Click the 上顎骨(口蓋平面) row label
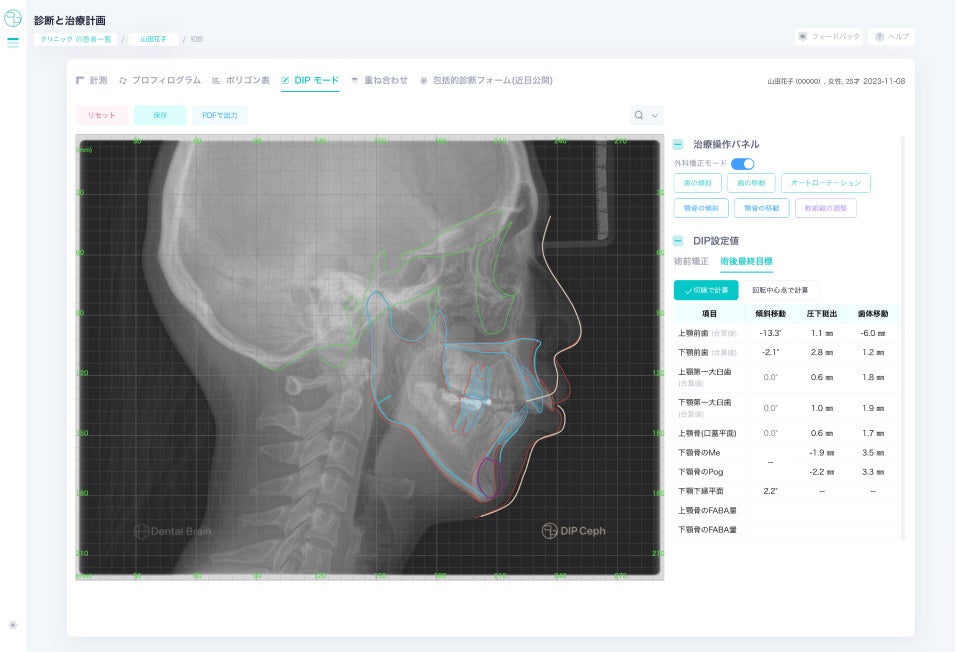The width and height of the screenshot is (956, 652). [x=707, y=434]
